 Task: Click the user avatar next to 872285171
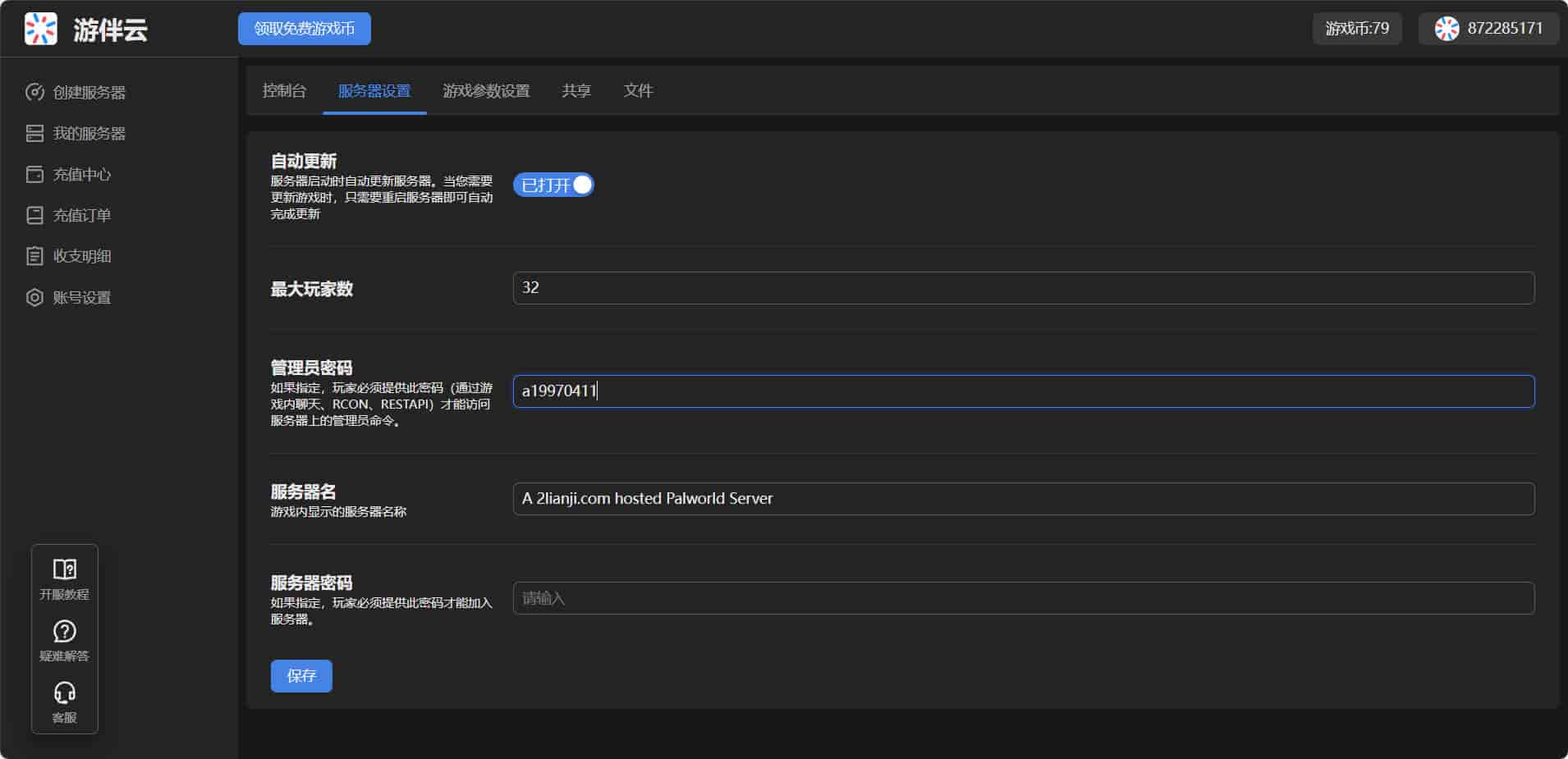(x=1447, y=29)
